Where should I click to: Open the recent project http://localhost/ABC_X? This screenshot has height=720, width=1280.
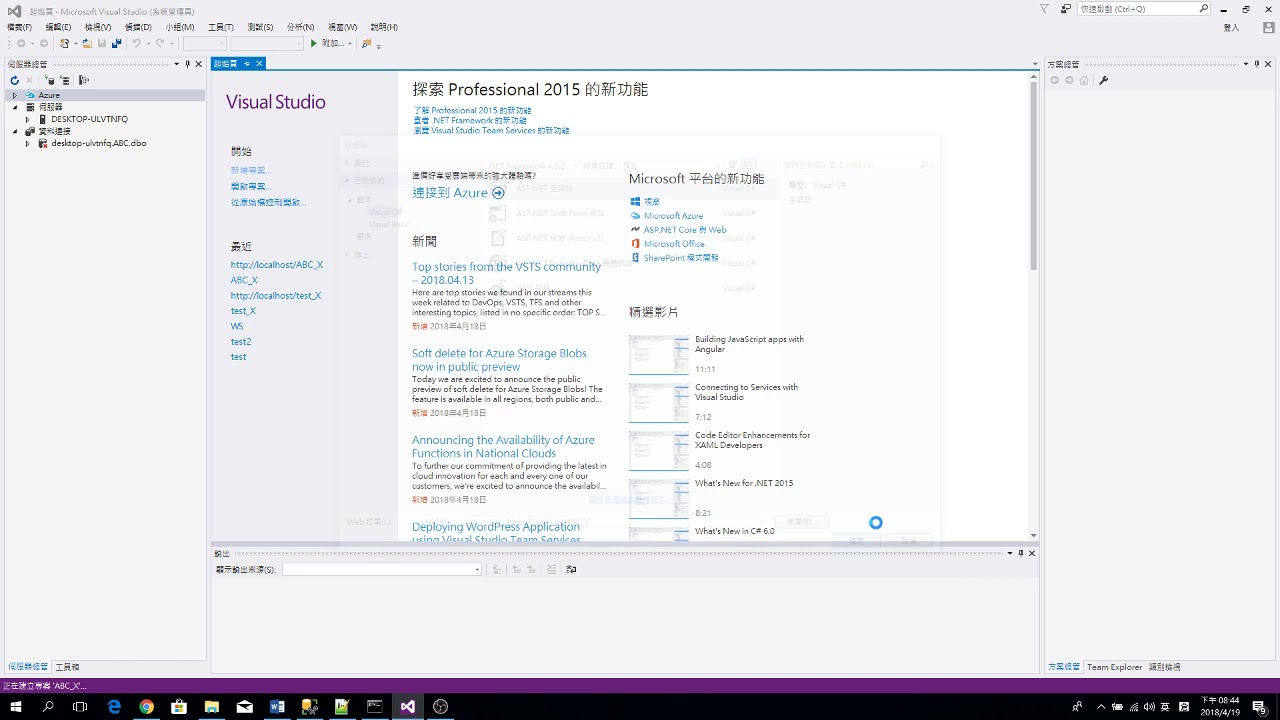tap(277, 265)
